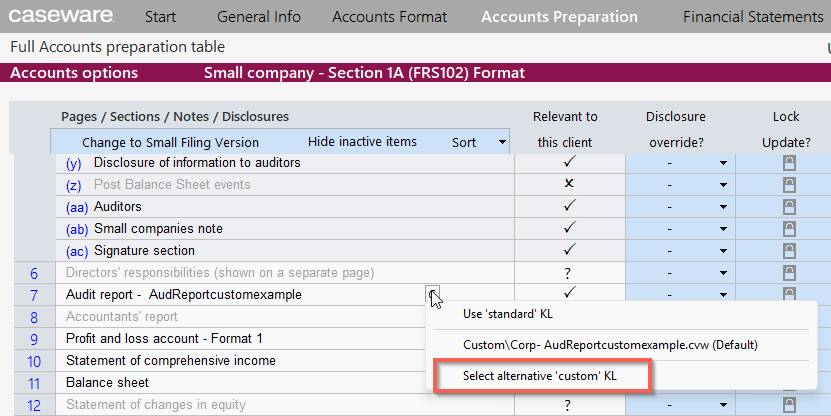Open row number 9 link
831x416 pixels.
[34, 339]
